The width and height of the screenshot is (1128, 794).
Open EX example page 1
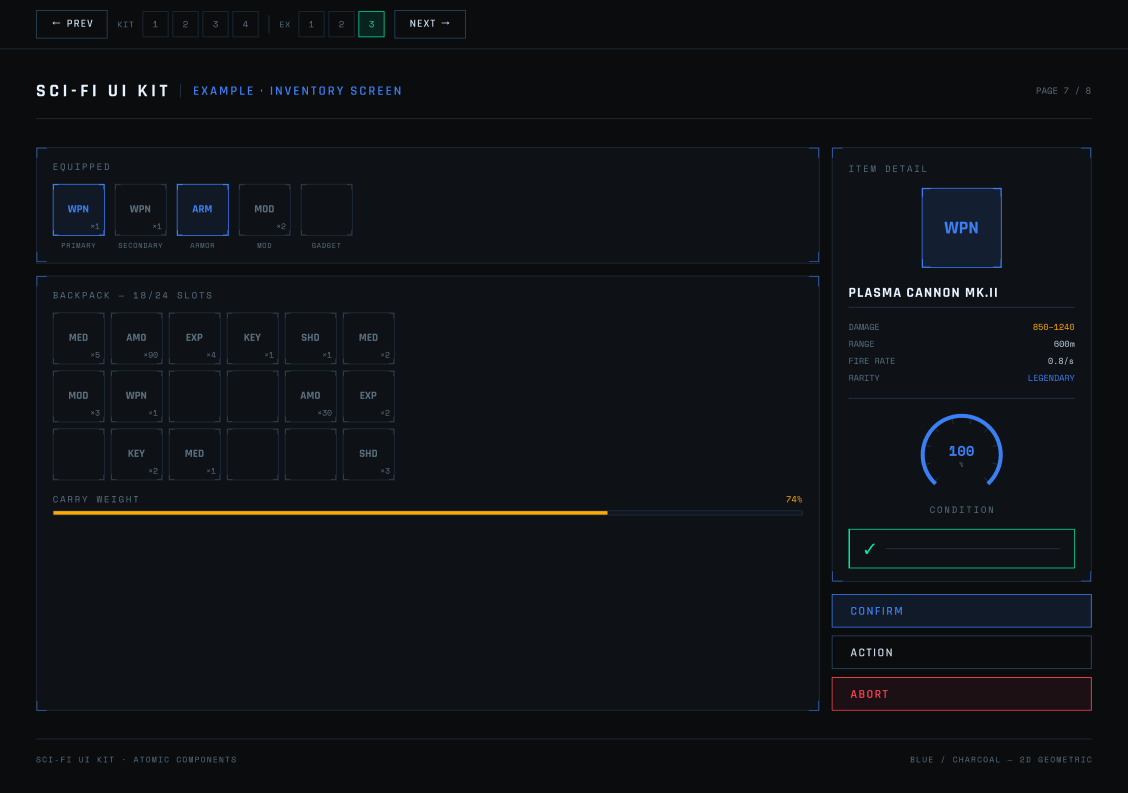pyautogui.click(x=311, y=24)
